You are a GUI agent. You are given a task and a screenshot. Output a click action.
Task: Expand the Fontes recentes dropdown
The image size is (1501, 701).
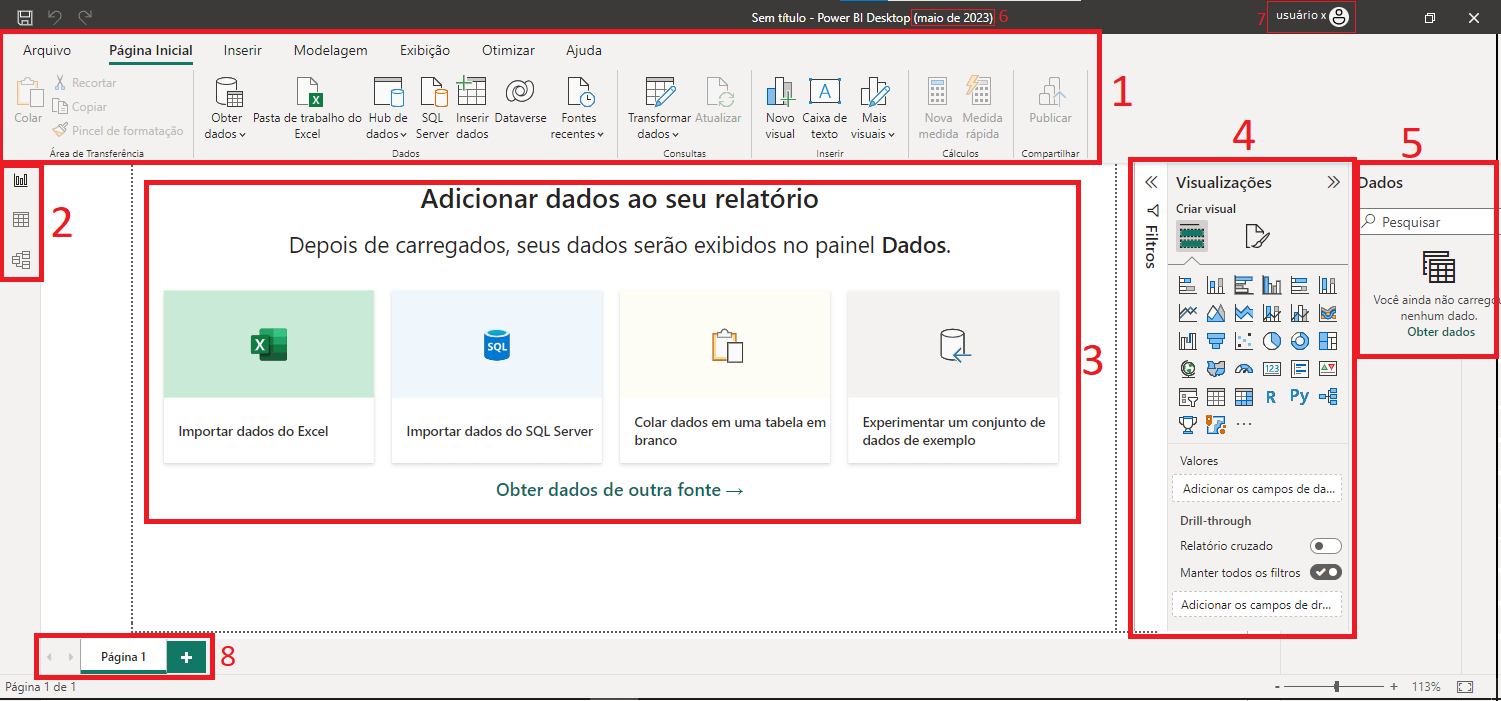click(579, 108)
